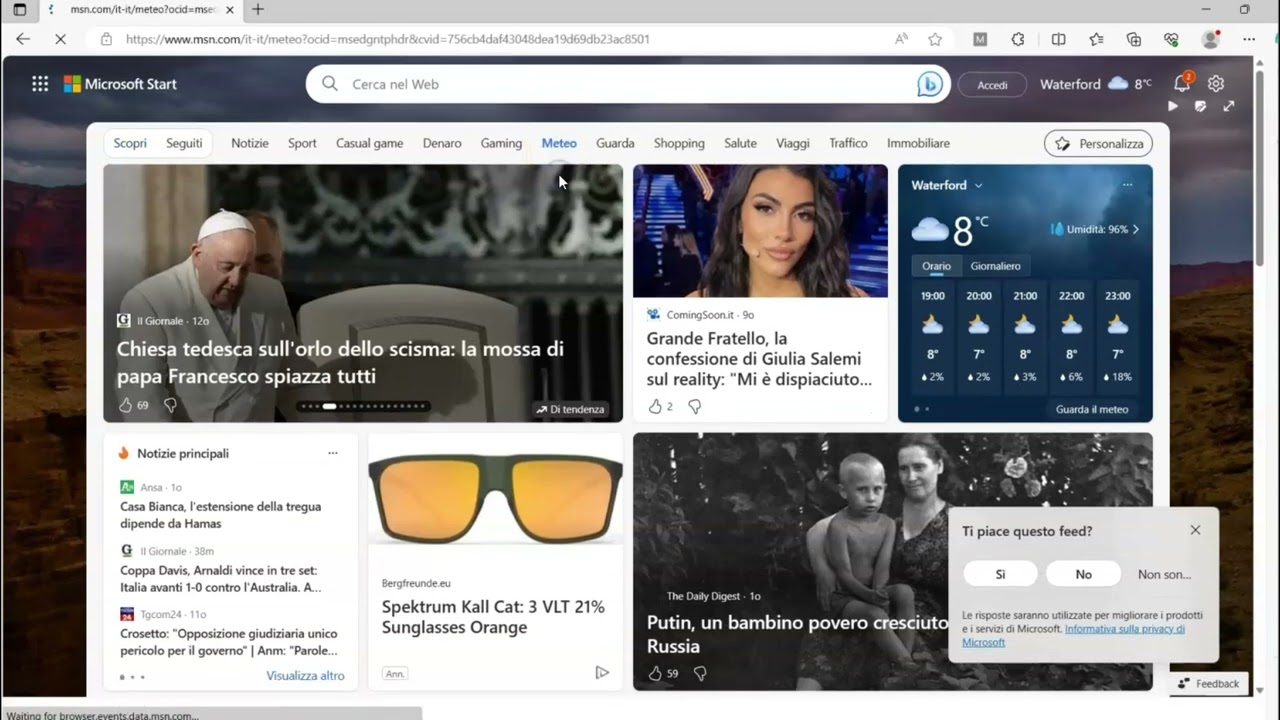Image resolution: width=1280 pixels, height=720 pixels.
Task: Switch weather card to Orario view
Action: coord(936,266)
